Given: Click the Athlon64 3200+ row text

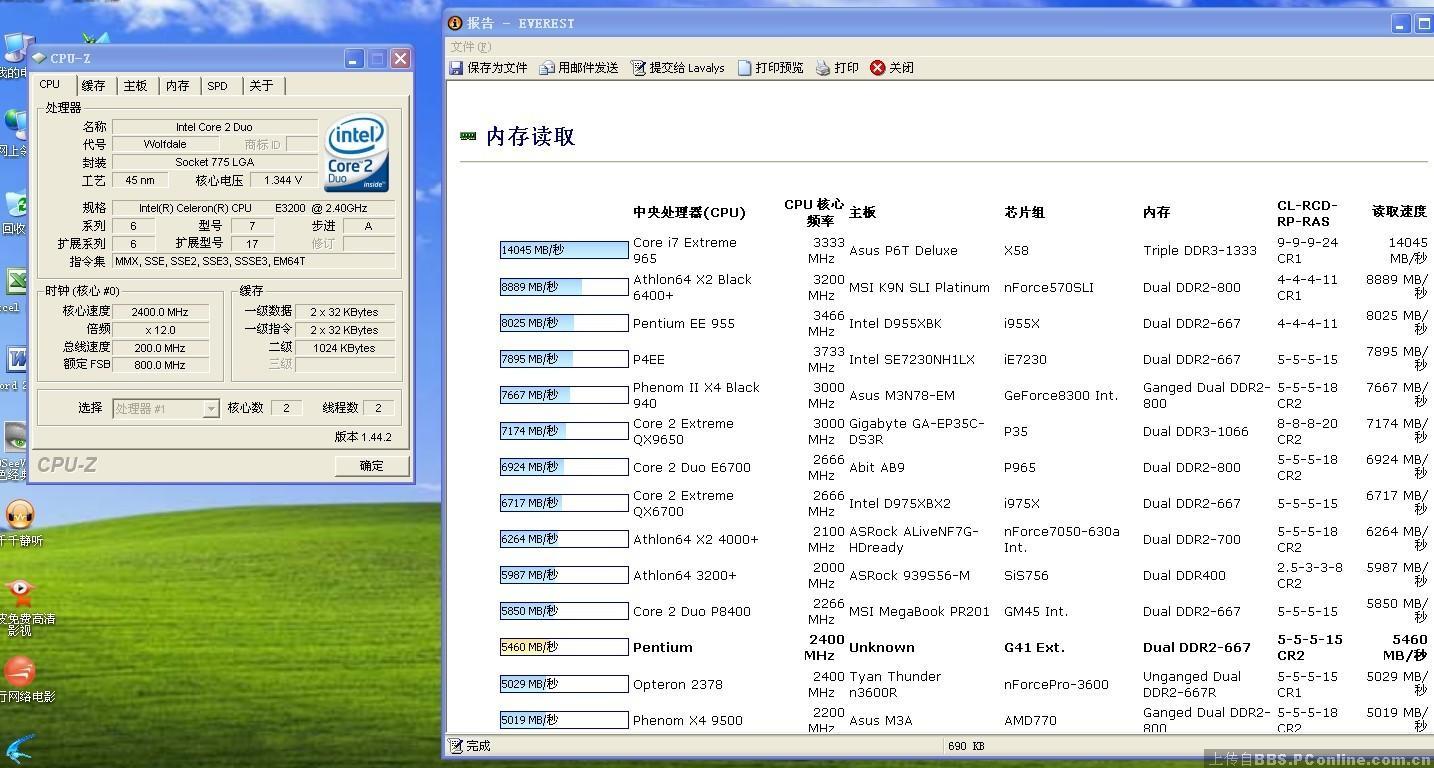Looking at the screenshot, I should pos(685,575).
